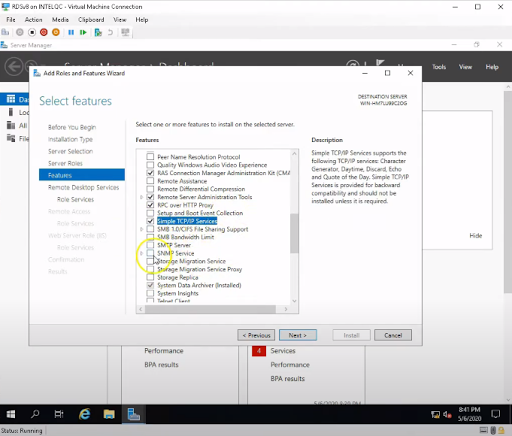
Task: Uncheck Simple TCP/IP Services
Action: point(150,221)
